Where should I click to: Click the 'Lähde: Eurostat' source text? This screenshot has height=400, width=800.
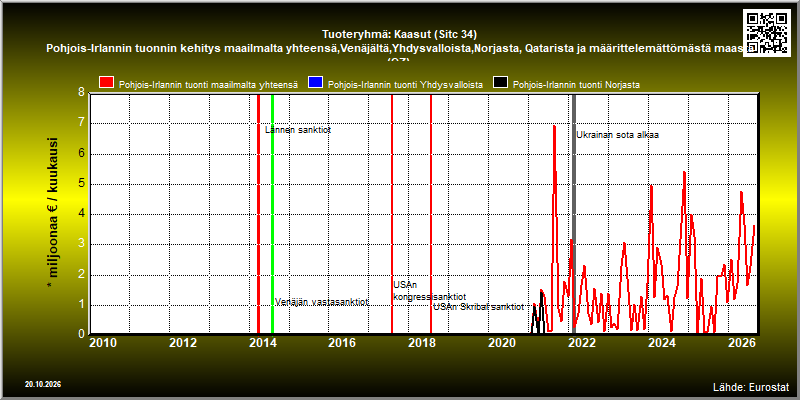coord(751,386)
